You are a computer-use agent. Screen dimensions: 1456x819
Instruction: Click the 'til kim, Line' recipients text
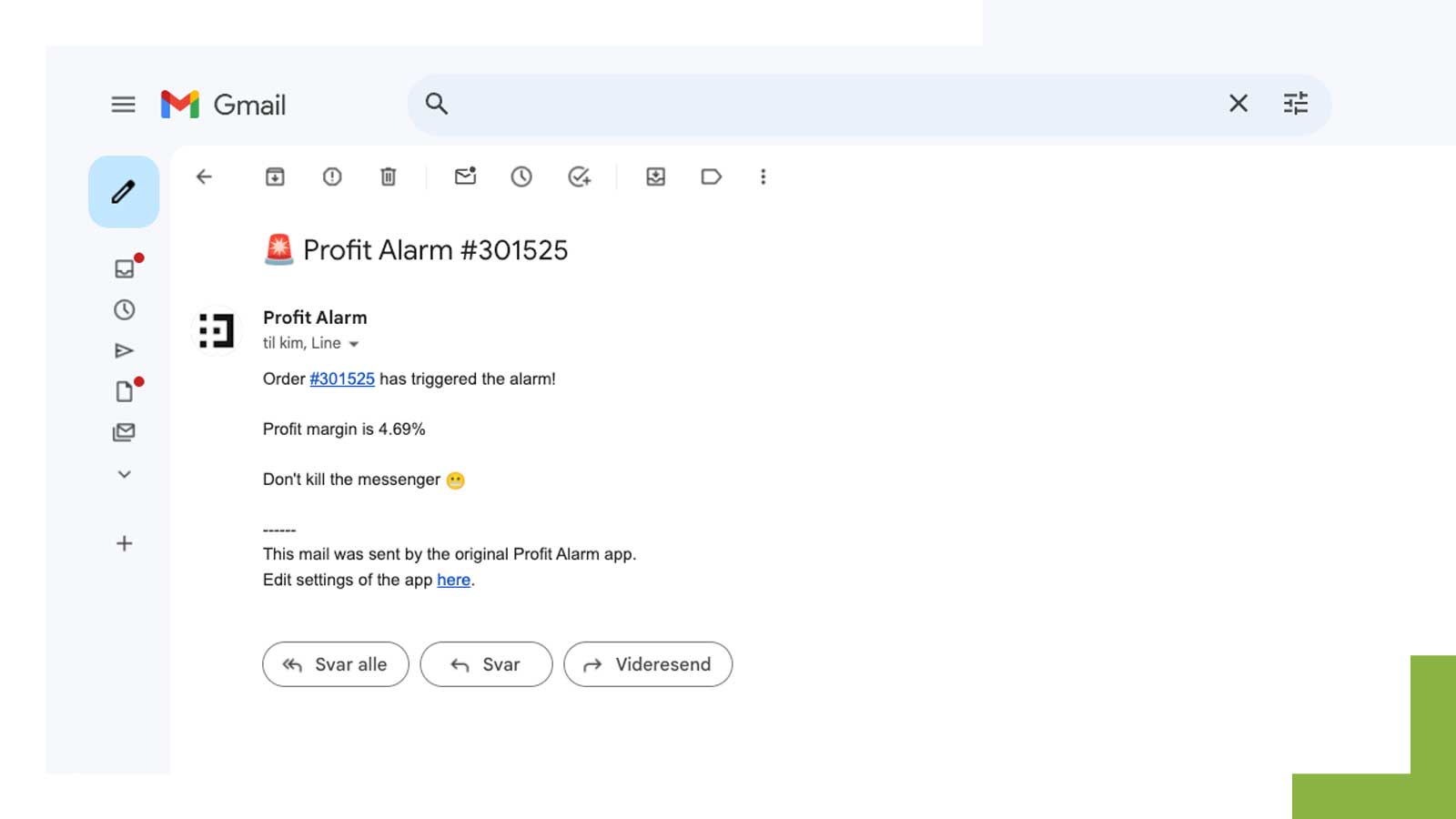point(302,343)
